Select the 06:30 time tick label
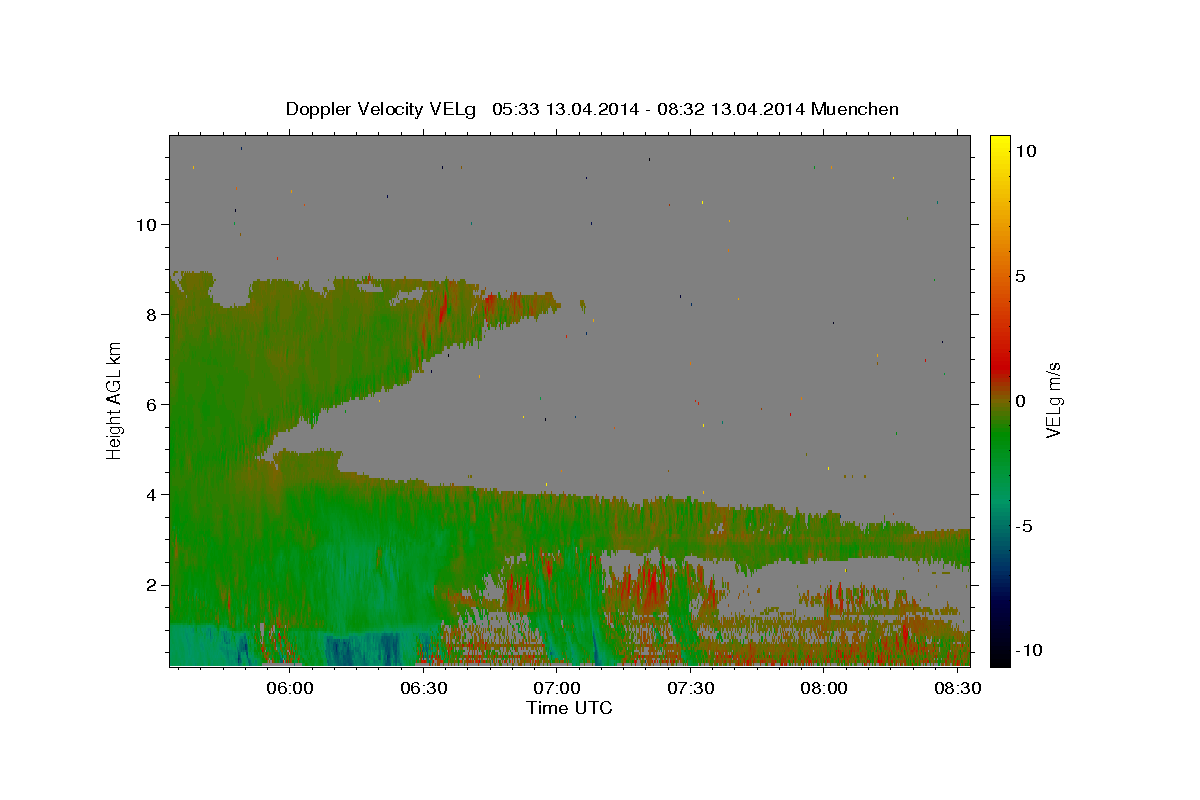 [x=423, y=689]
